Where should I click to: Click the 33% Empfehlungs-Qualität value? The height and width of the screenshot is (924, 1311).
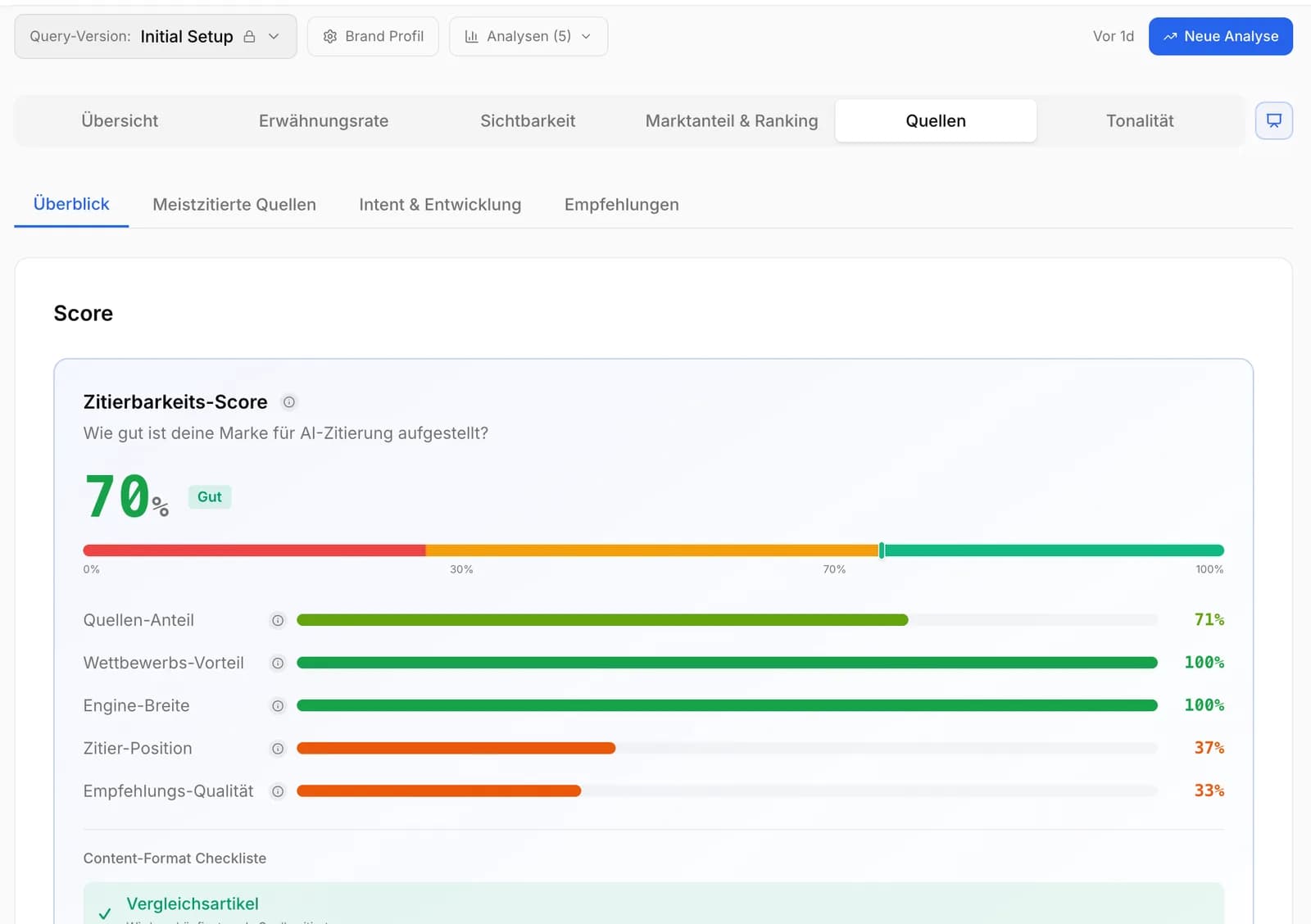[x=1209, y=790]
